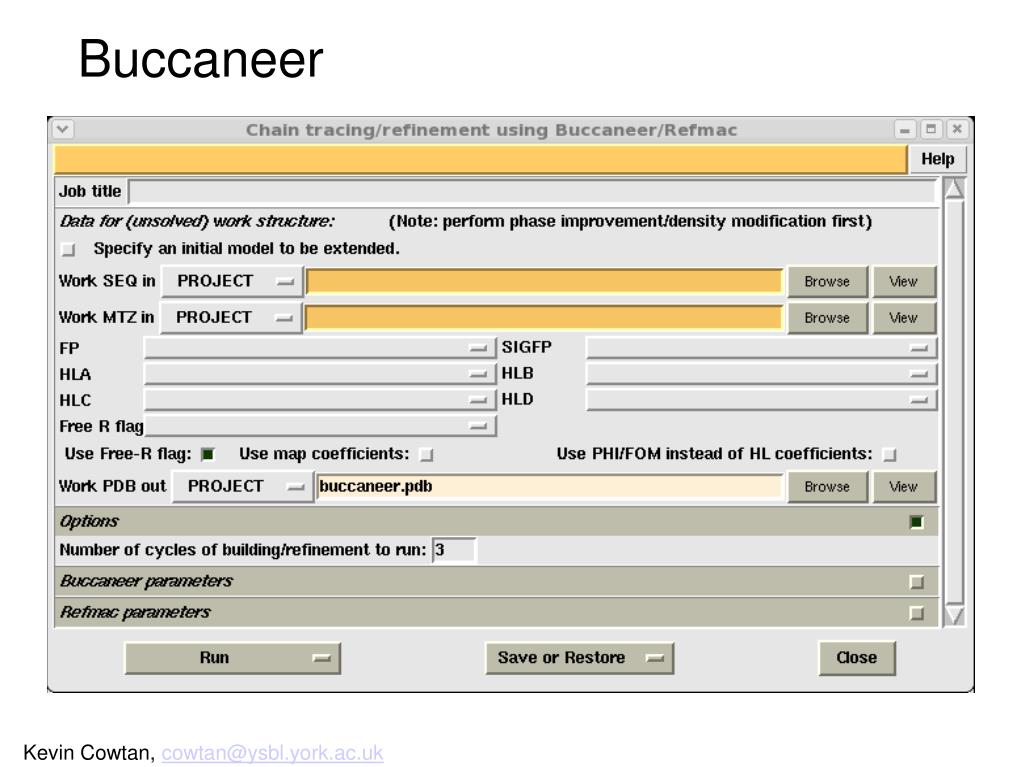
Task: Enable Use map coefficients checkbox
Action: tap(426, 455)
